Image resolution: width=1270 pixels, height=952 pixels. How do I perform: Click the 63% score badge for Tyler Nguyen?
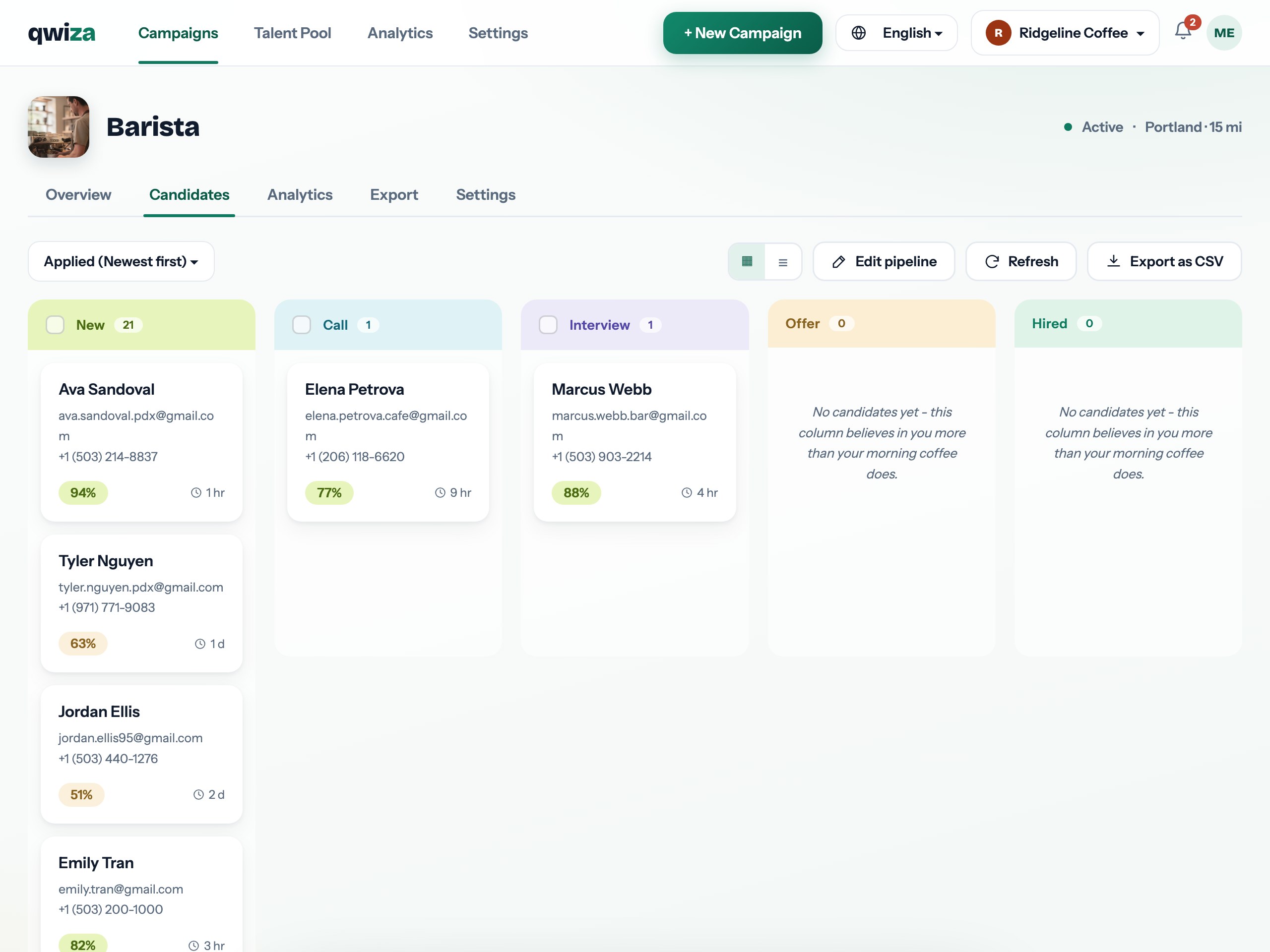point(83,644)
